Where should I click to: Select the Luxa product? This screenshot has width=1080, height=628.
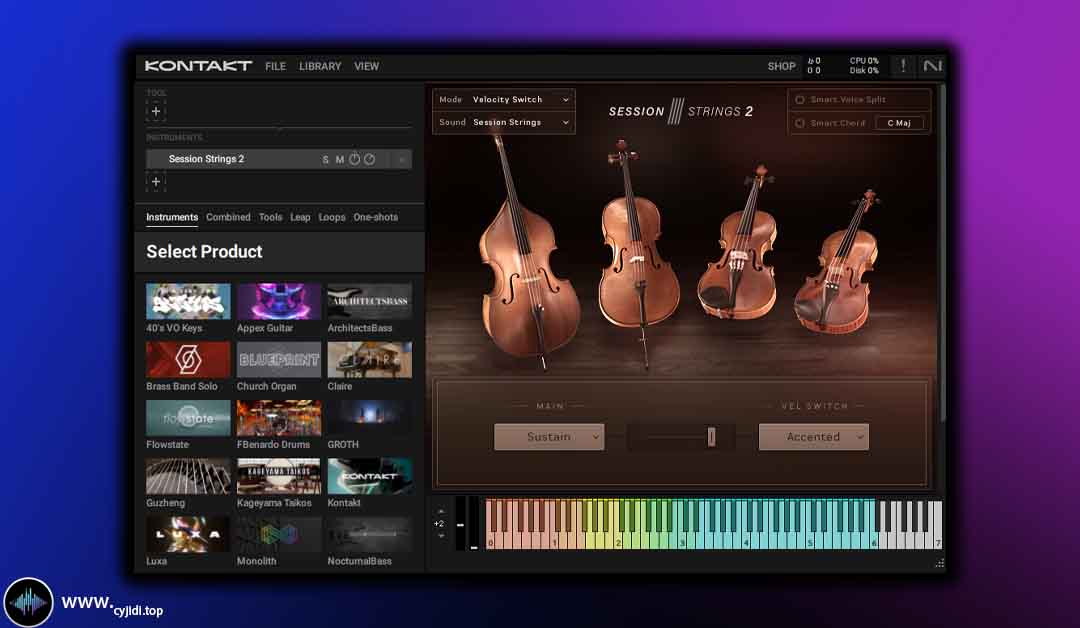(188, 542)
